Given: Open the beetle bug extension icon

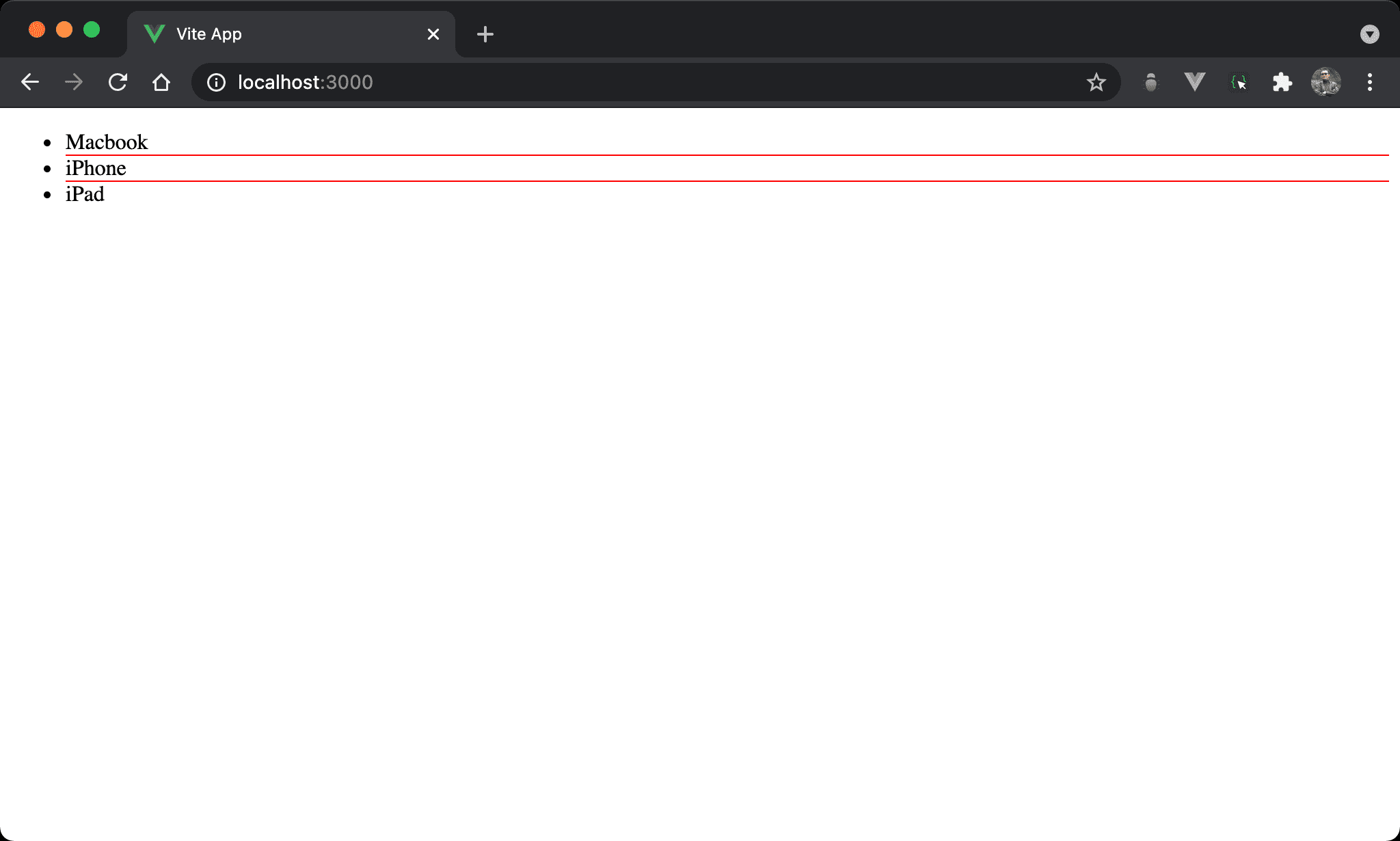Looking at the screenshot, I should [x=1151, y=82].
